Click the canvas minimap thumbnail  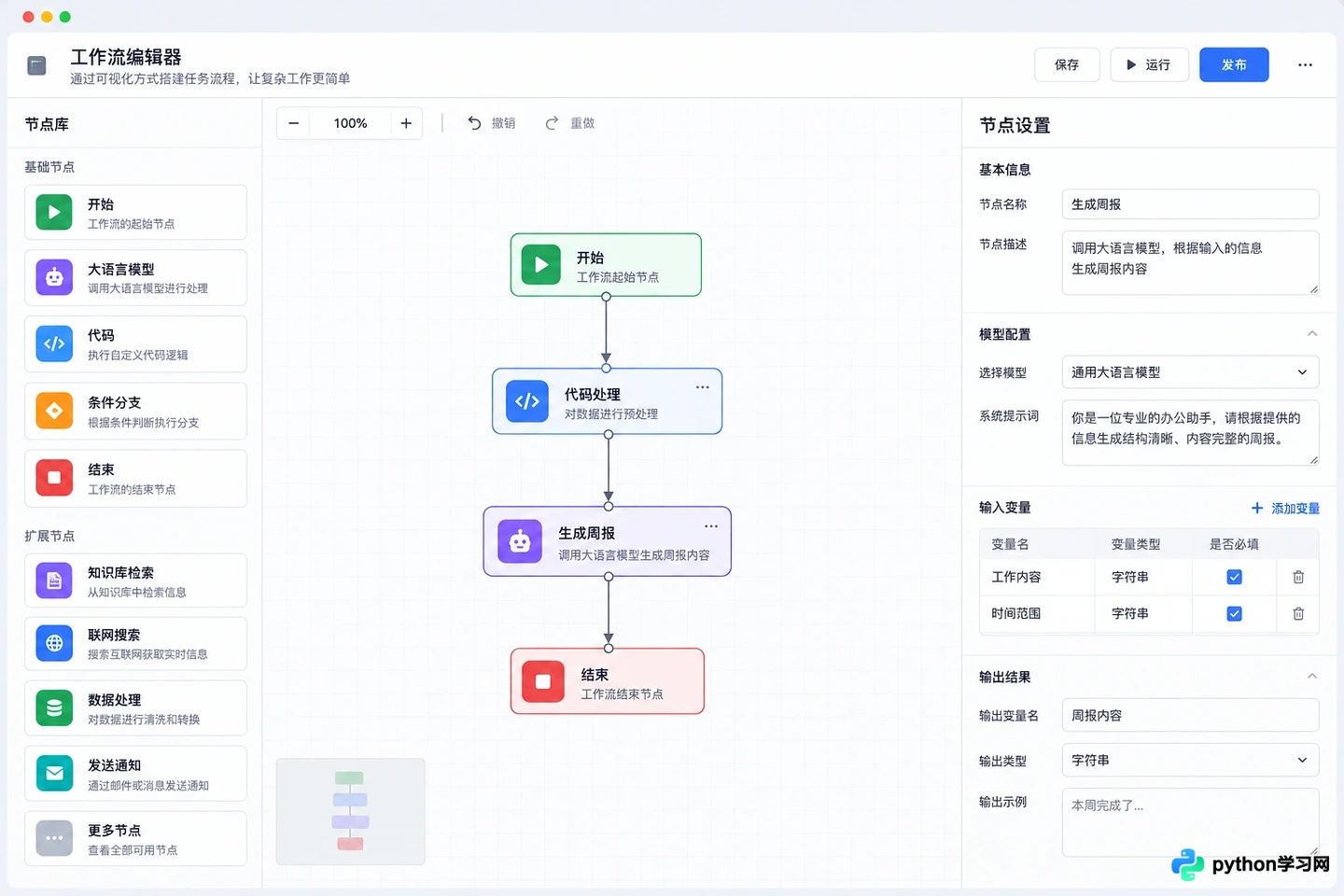(351, 811)
